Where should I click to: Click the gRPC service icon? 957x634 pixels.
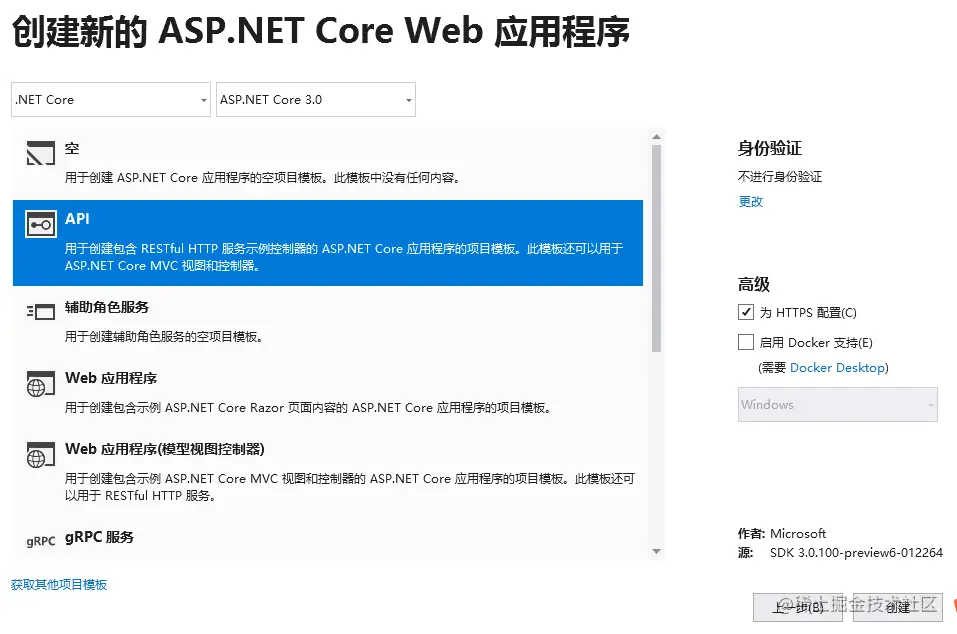[x=41, y=541]
